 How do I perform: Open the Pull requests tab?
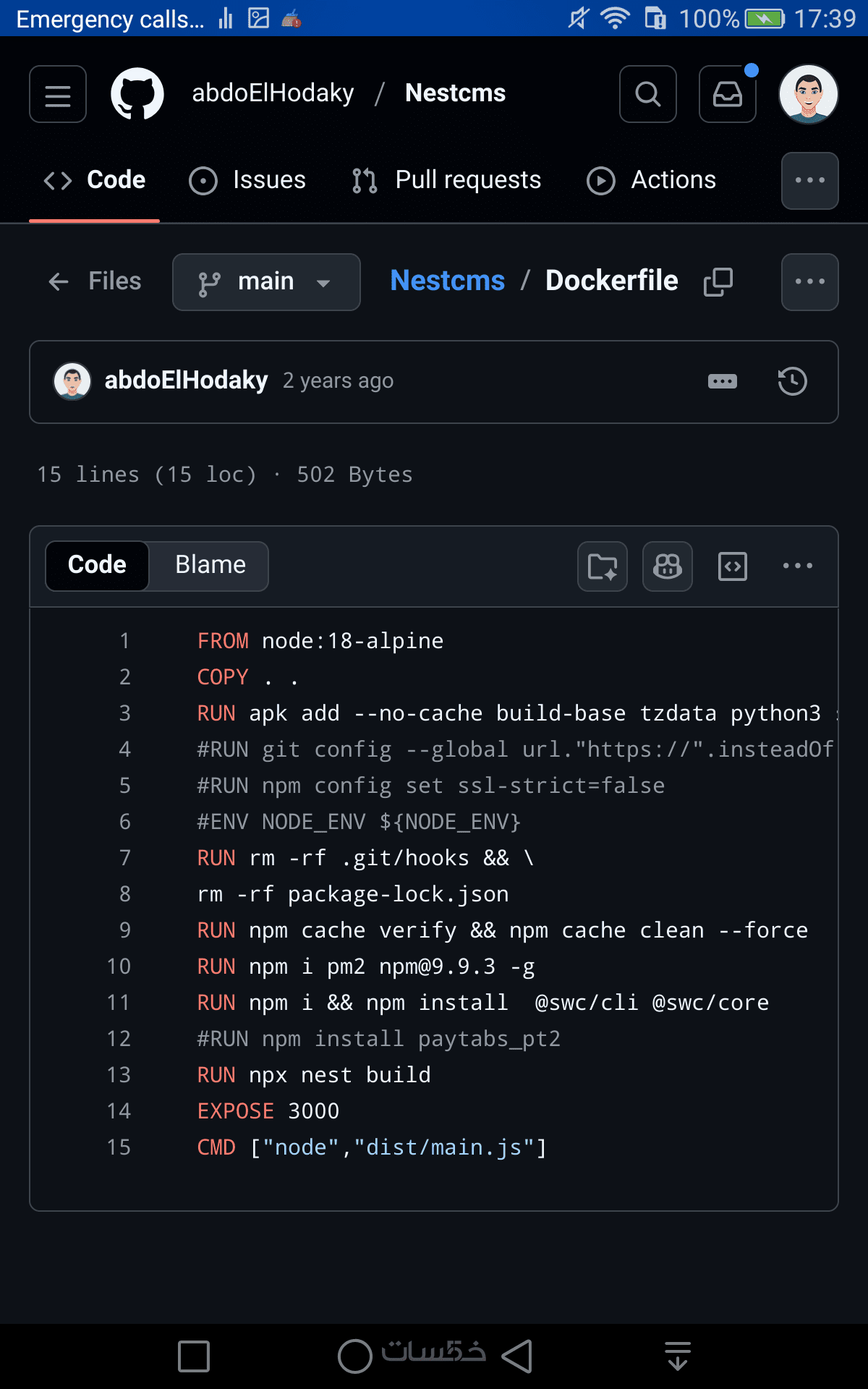(446, 180)
